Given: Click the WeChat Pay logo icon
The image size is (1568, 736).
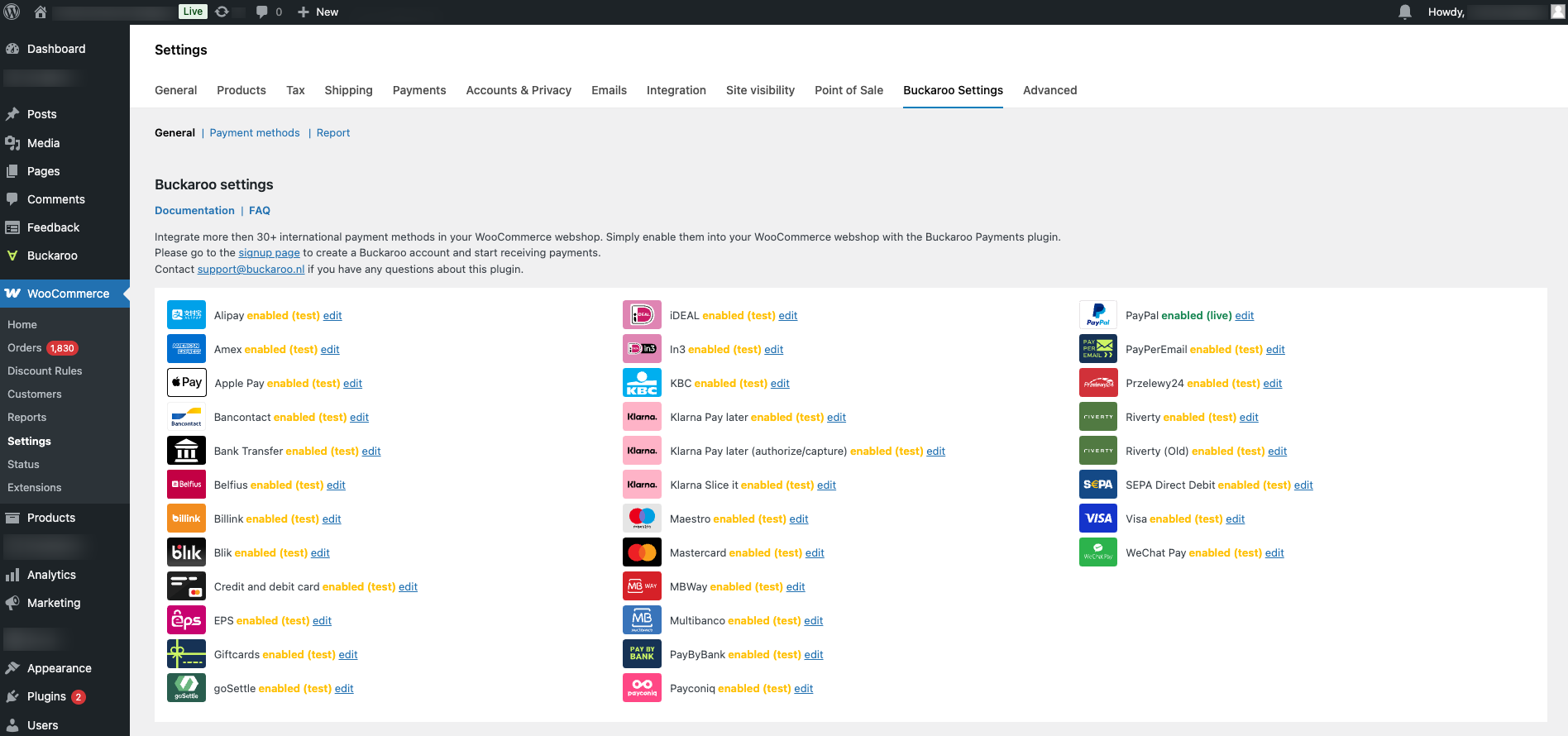Looking at the screenshot, I should click(1098, 552).
